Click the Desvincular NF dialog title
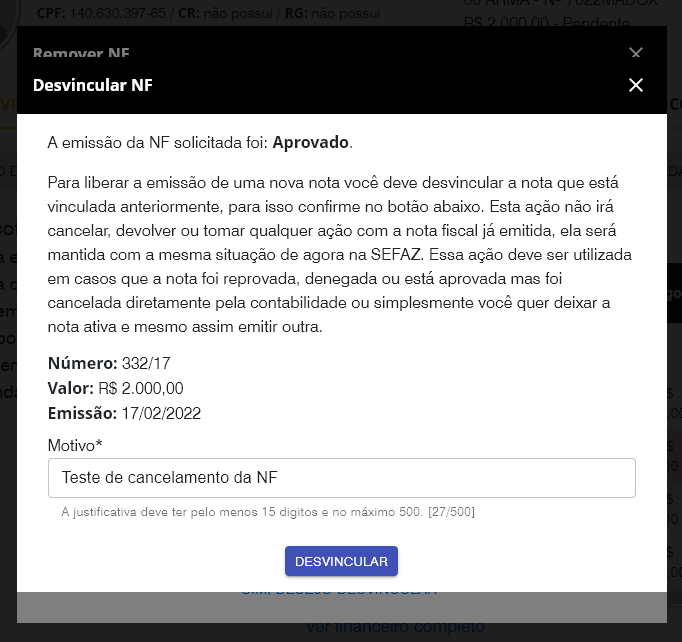Screen dimensions: 682x642 point(93,85)
